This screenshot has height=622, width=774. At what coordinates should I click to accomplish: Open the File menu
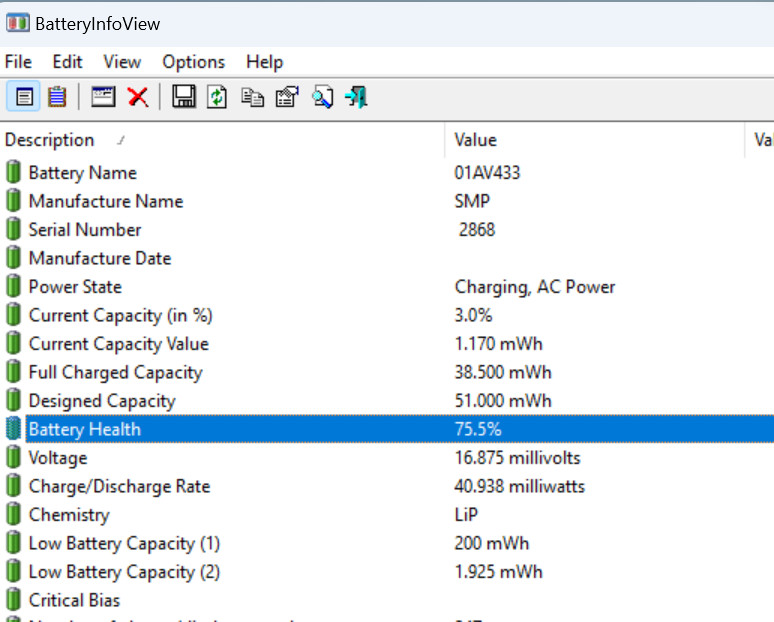(18, 62)
